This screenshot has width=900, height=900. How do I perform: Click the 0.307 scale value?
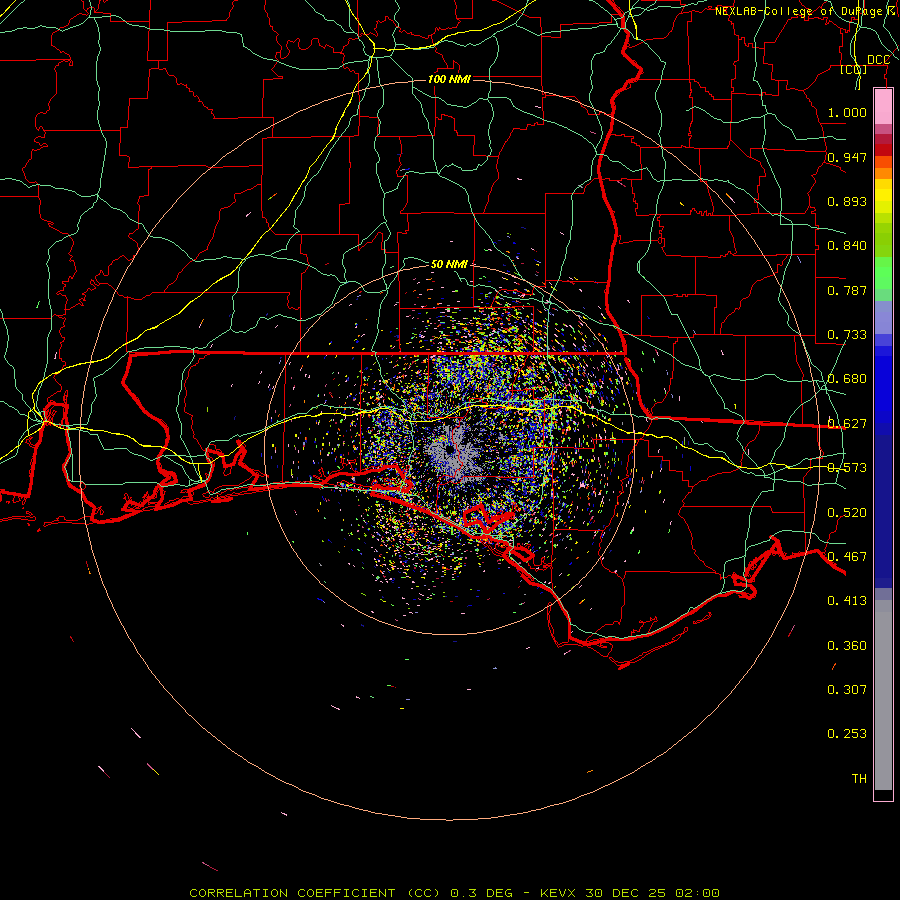point(847,690)
